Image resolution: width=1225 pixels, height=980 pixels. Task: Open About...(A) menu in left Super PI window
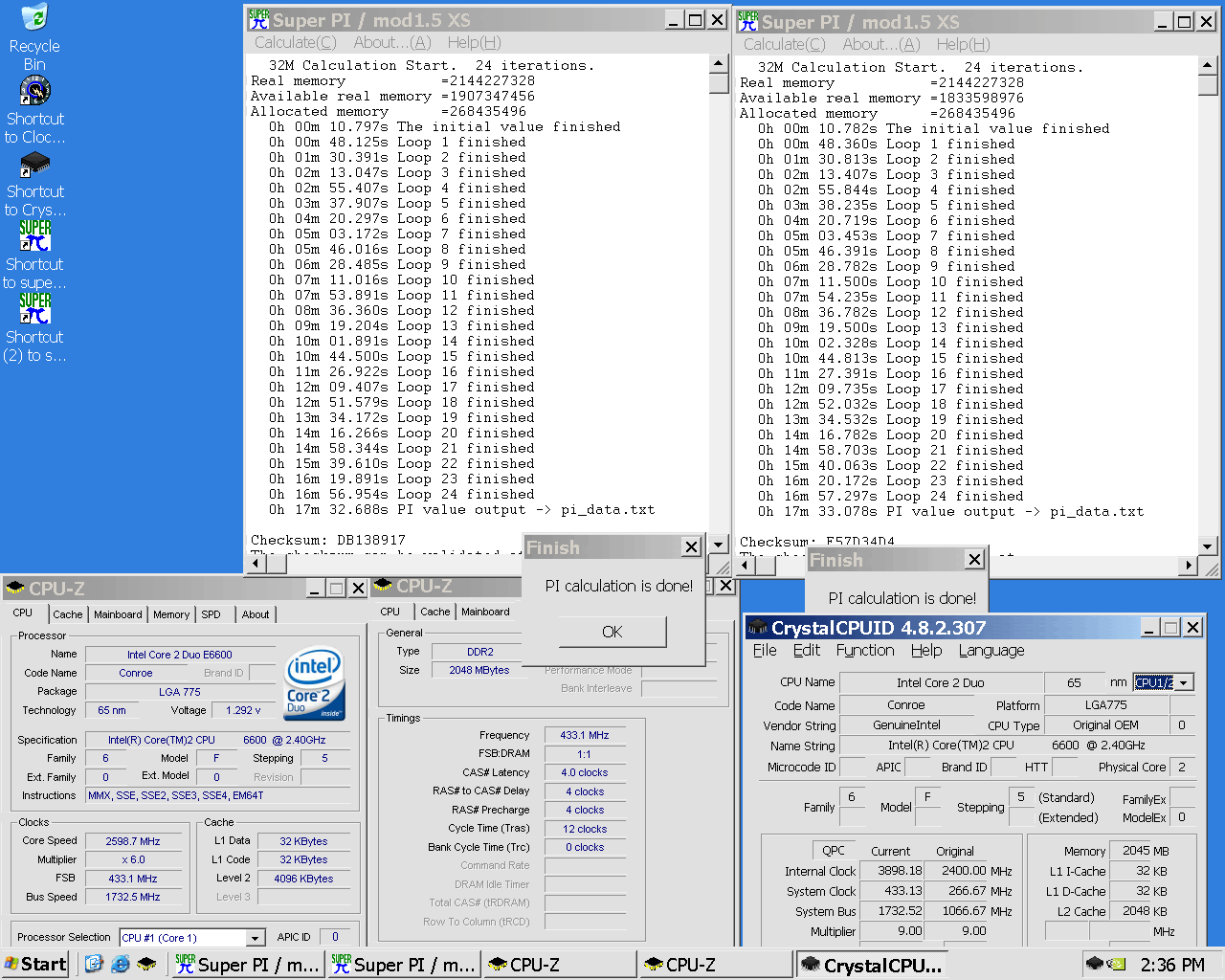point(392,42)
